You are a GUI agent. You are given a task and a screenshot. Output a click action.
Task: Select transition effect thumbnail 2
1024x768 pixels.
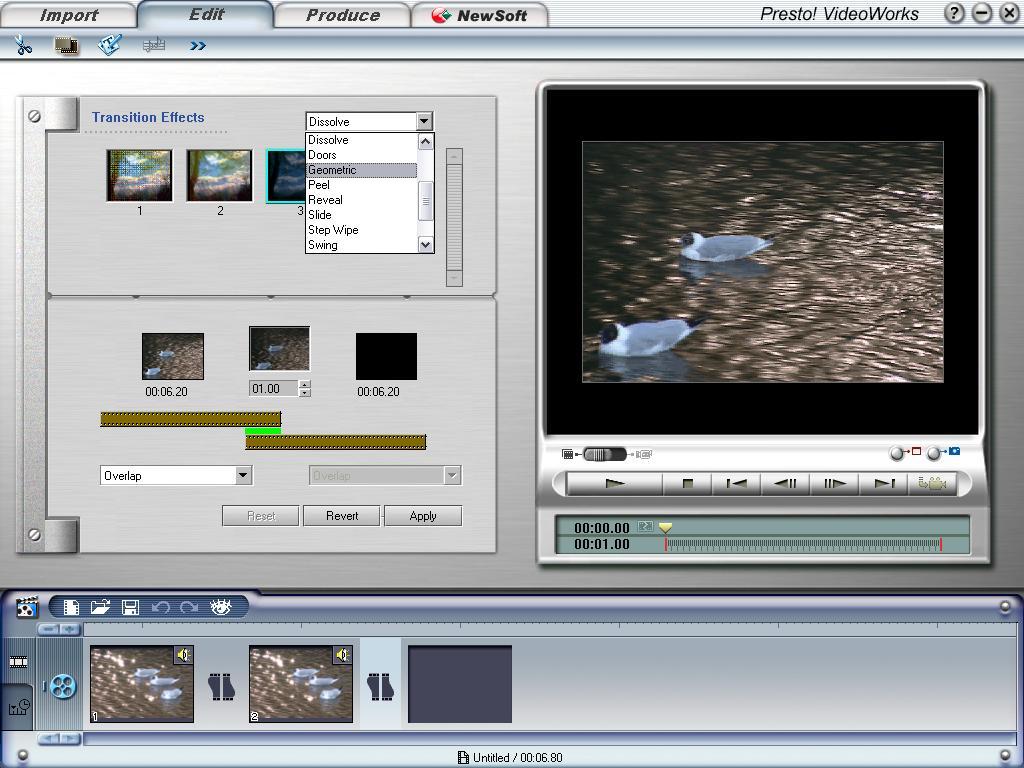[219, 175]
